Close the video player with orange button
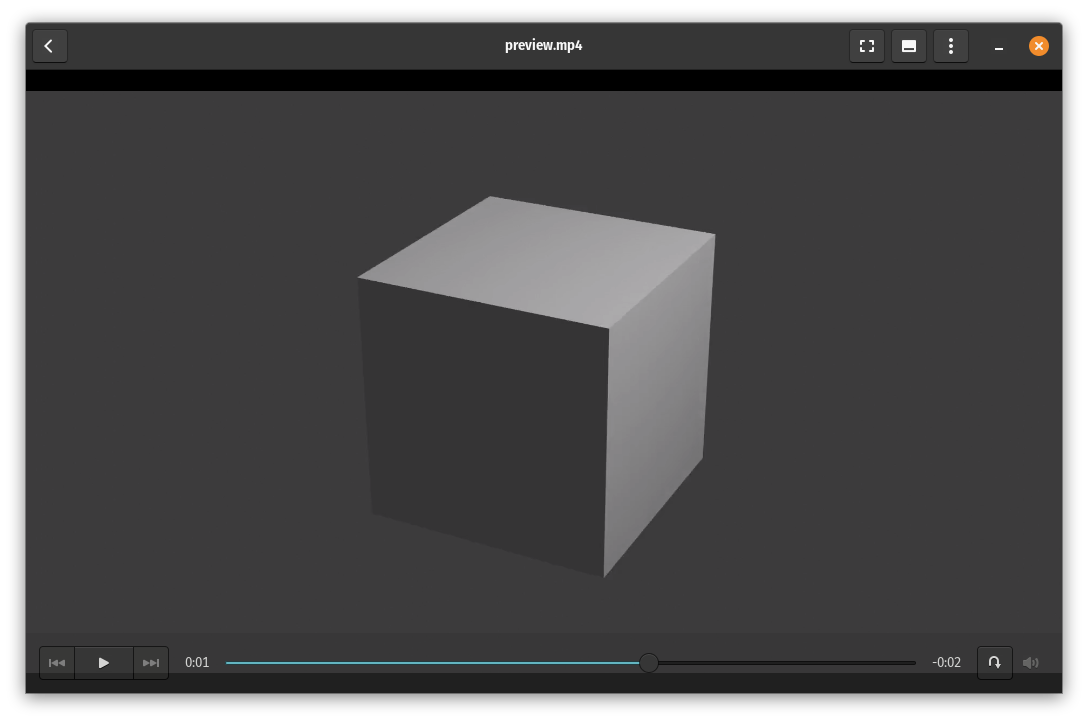The image size is (1088, 722). pos(1039,46)
